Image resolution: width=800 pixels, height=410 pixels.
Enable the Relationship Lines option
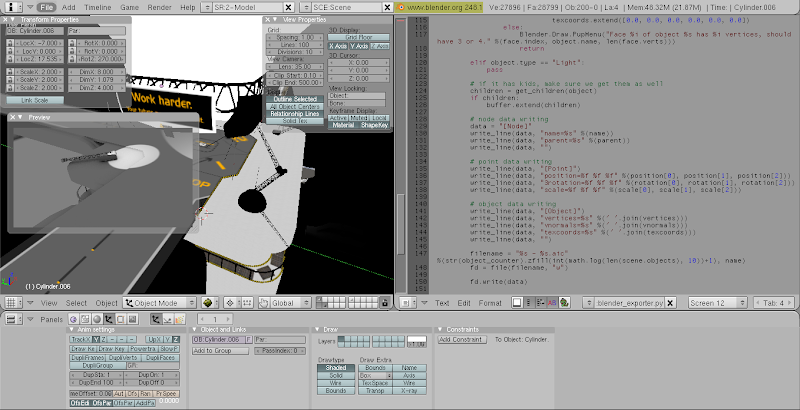[293, 113]
